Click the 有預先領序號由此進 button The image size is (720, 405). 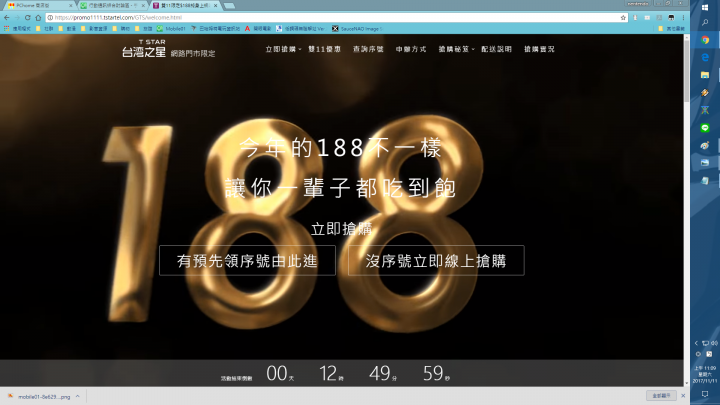click(x=248, y=260)
